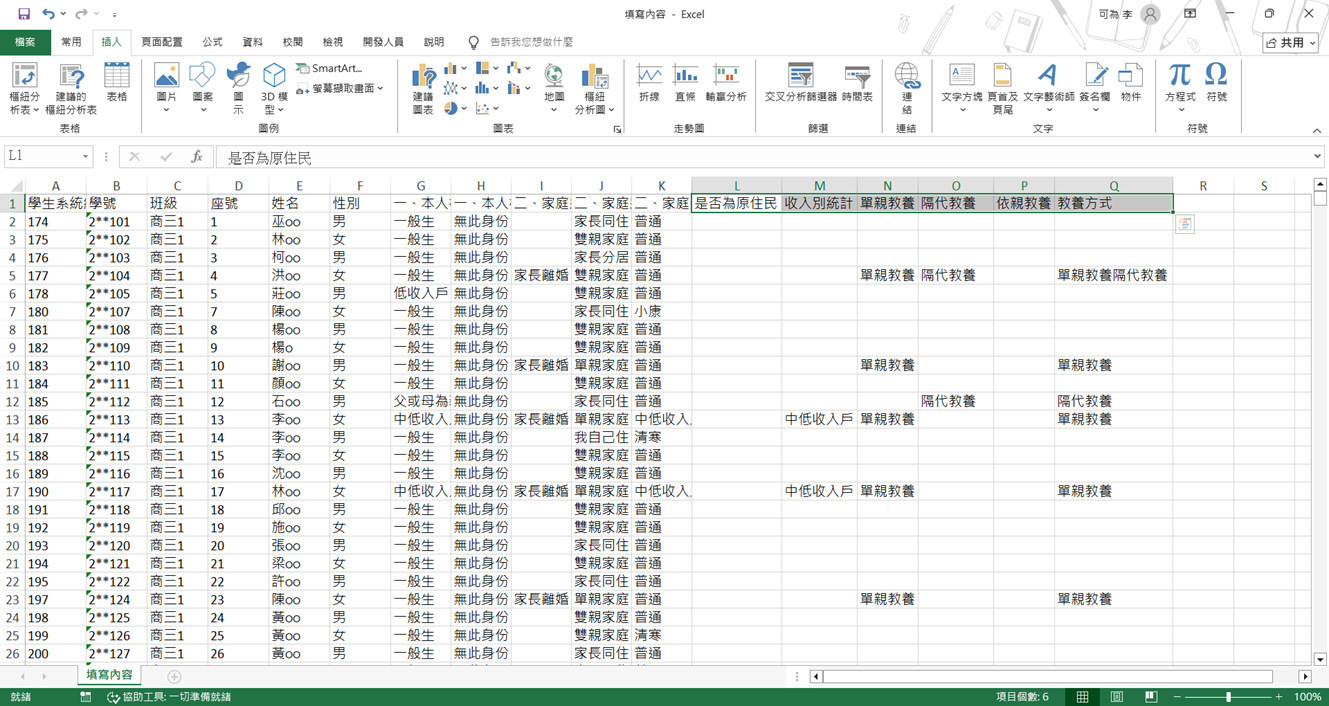Insert an Object (物件)
Screen dimensions: 1329x706
1131,84
